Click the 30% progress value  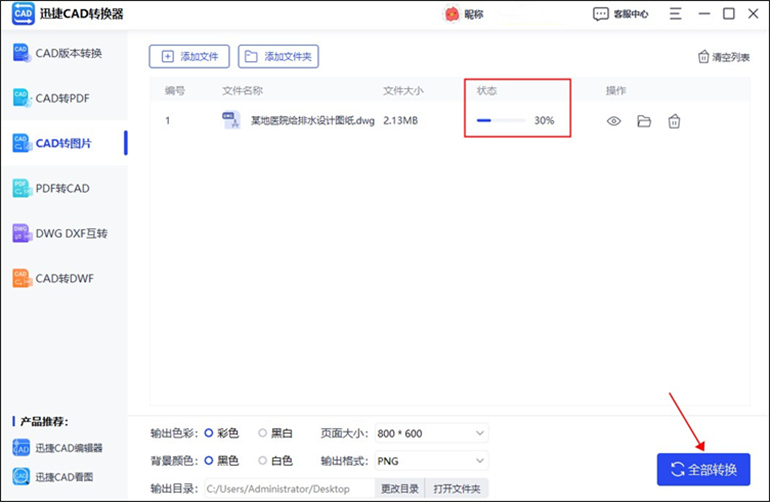pyautogui.click(x=544, y=120)
